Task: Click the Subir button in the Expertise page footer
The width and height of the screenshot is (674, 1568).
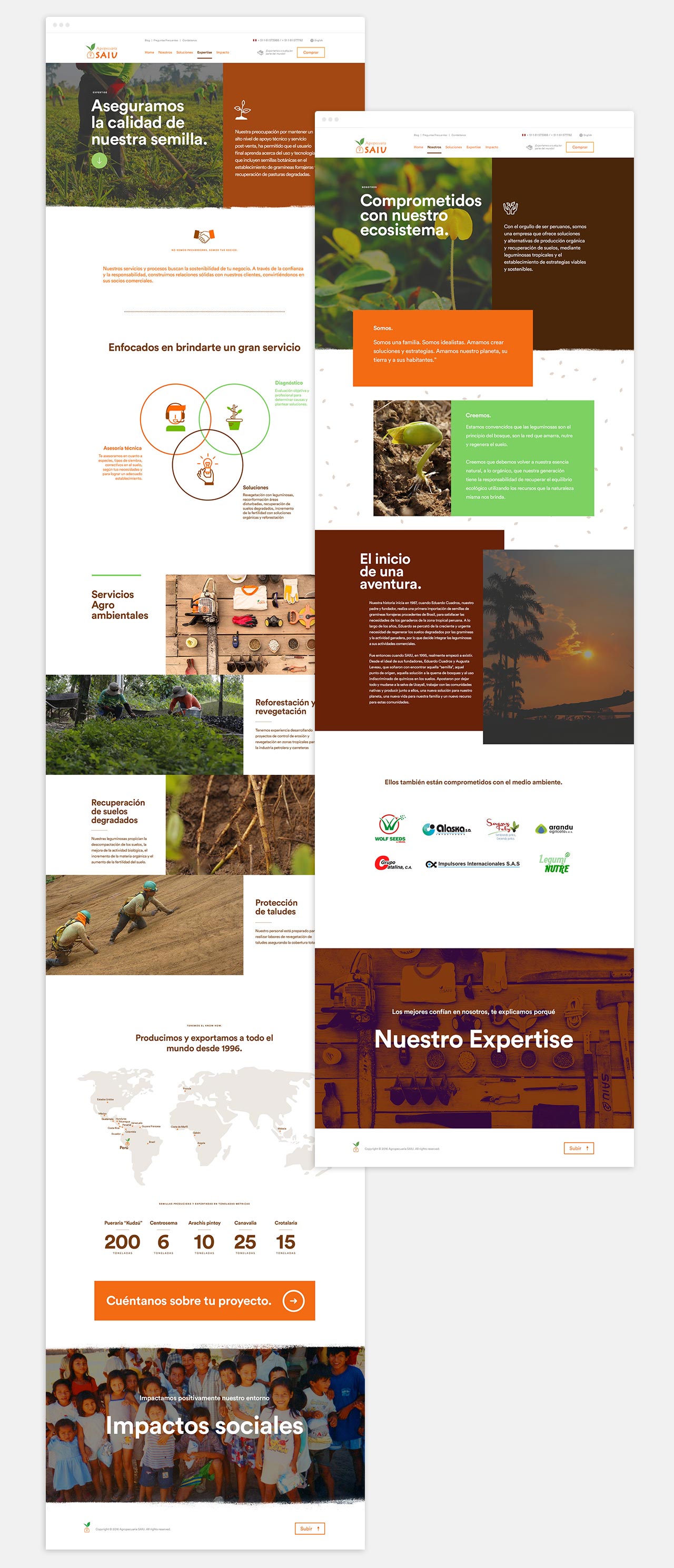Action: [x=310, y=1529]
